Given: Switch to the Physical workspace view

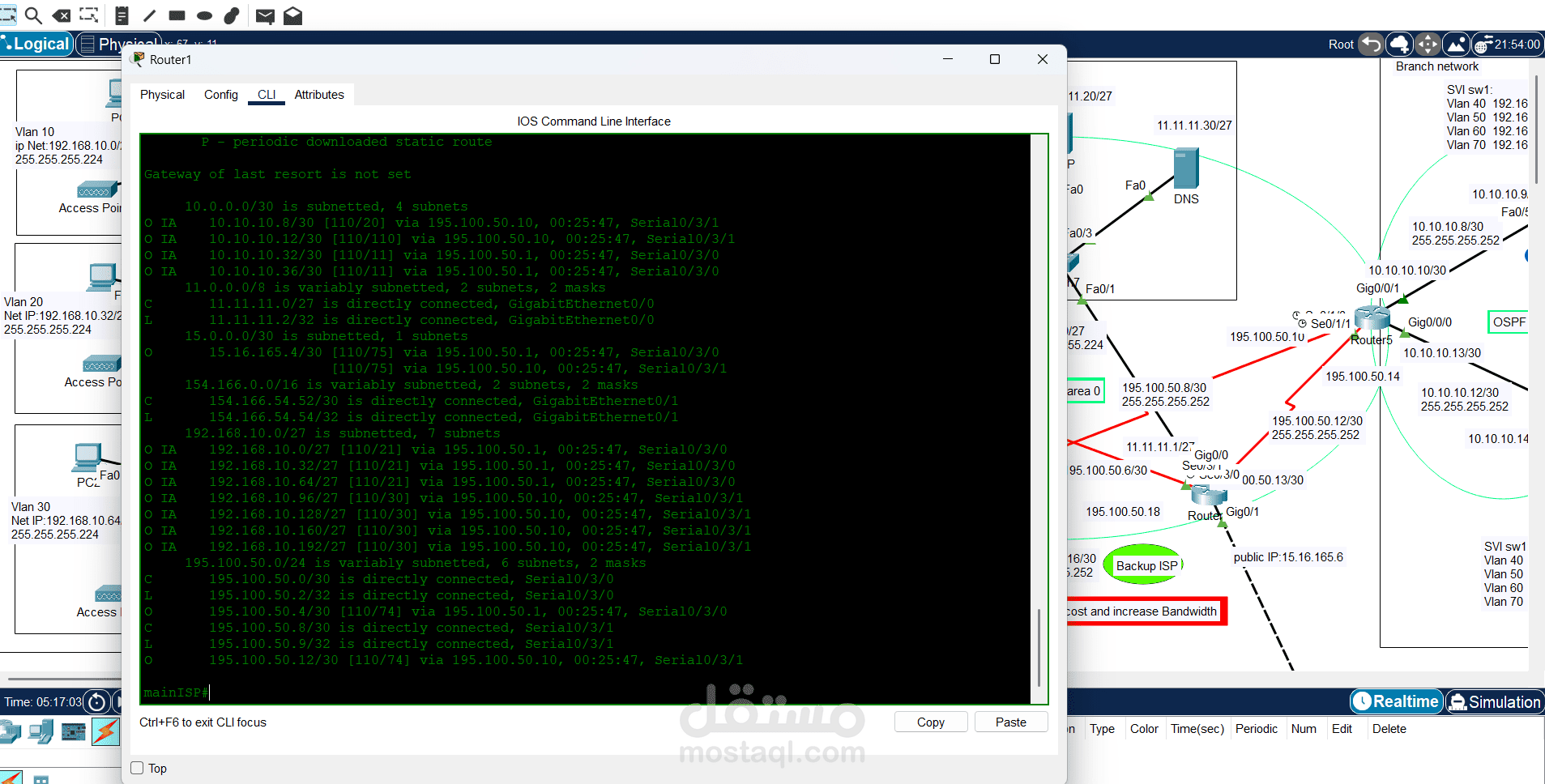Looking at the screenshot, I should coord(118,44).
